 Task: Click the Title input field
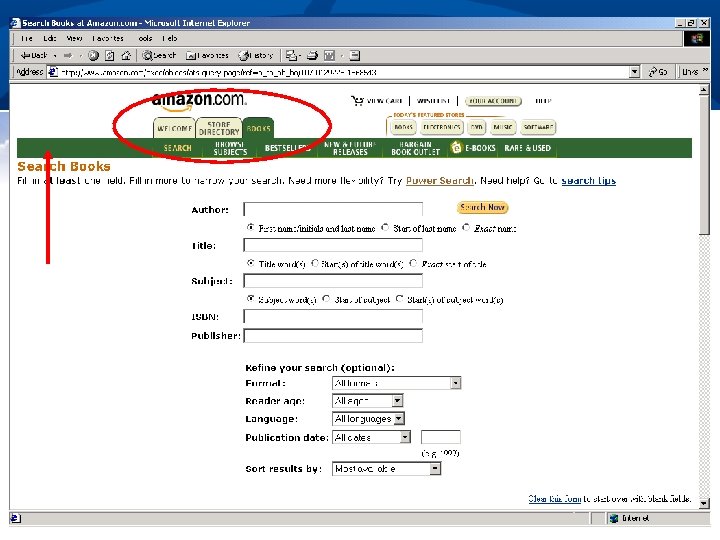click(x=333, y=245)
